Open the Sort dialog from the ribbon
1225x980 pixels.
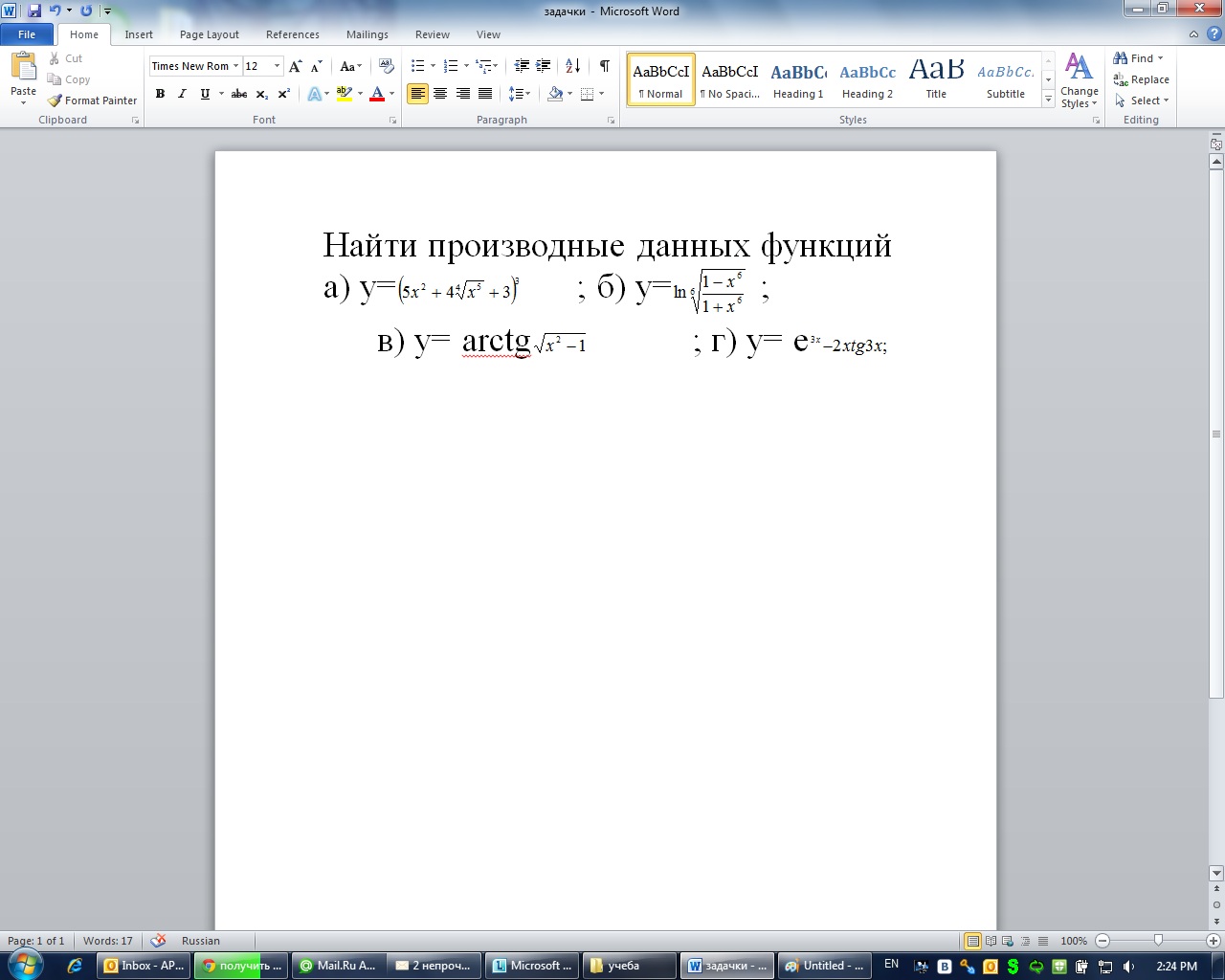point(571,66)
